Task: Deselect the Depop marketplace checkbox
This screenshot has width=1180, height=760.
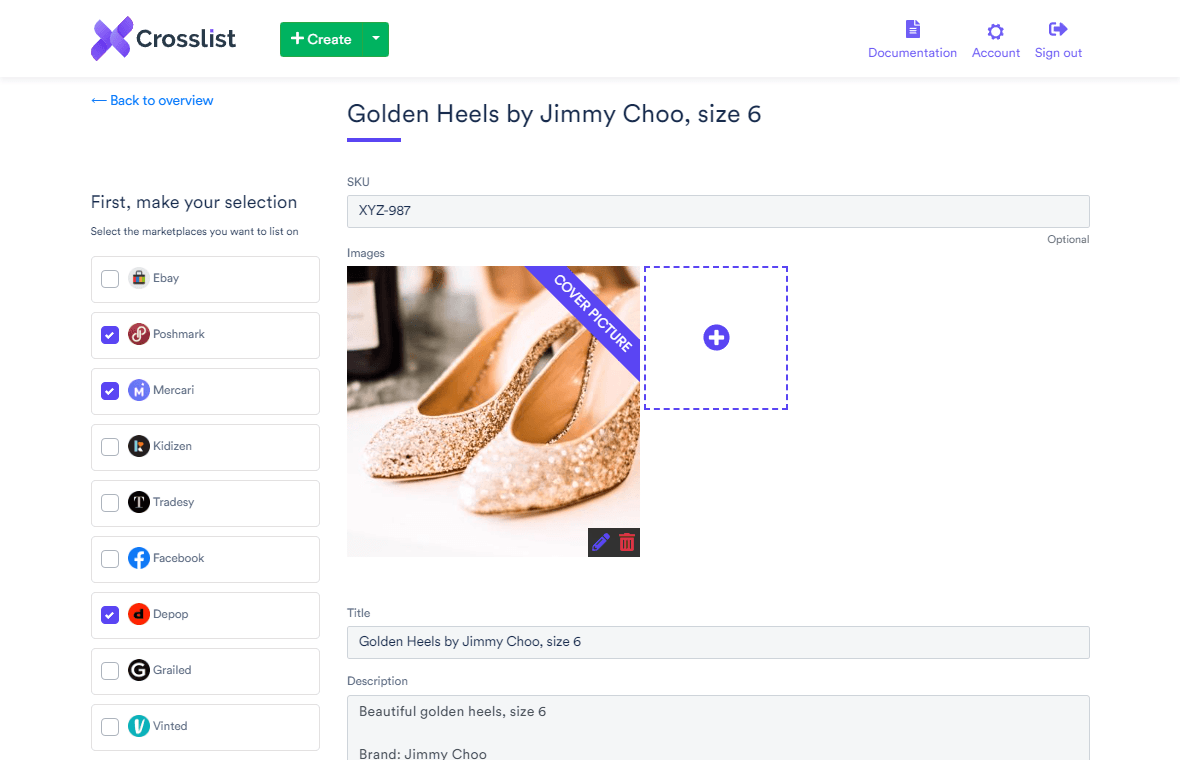Action: [110, 615]
